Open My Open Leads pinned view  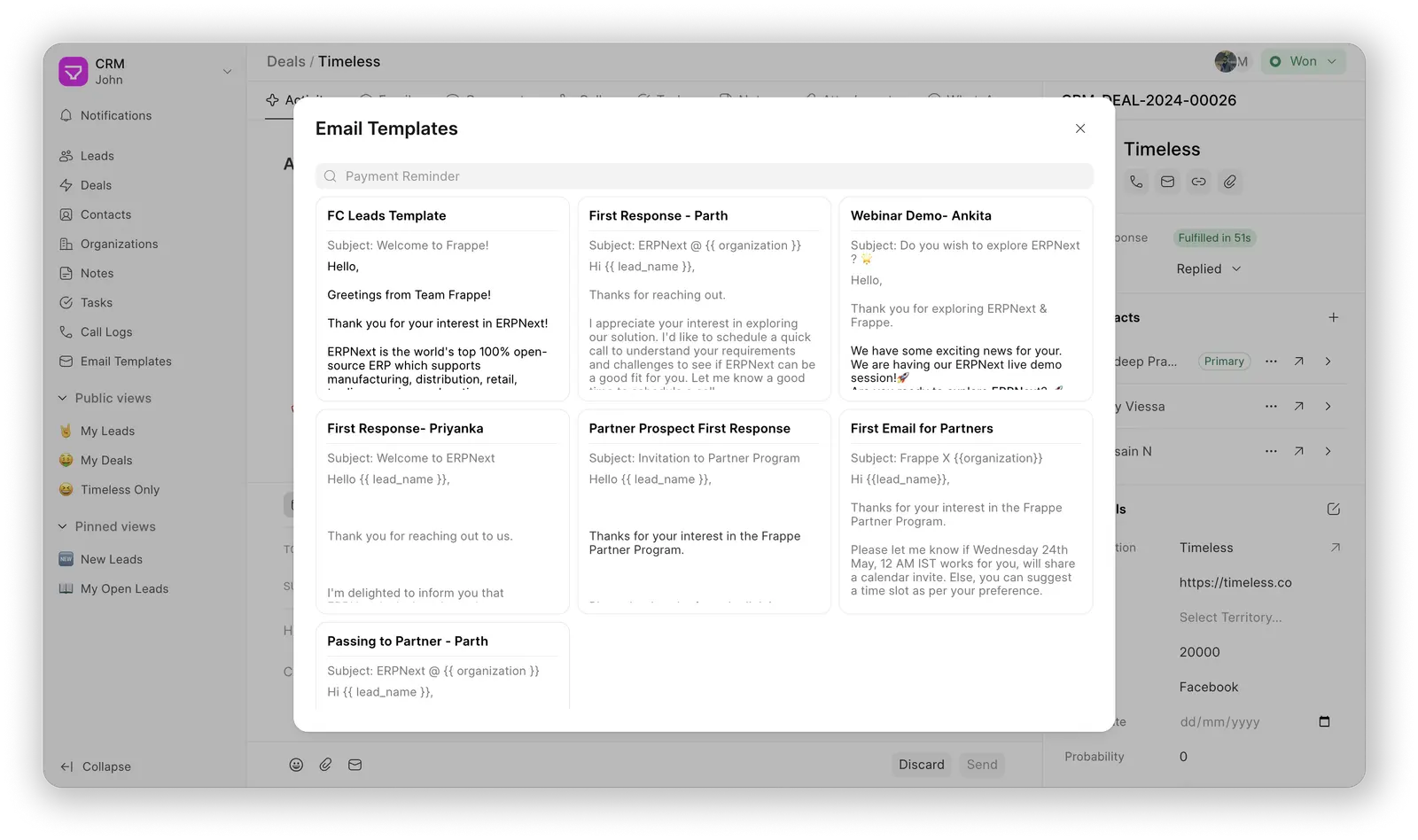[145, 588]
